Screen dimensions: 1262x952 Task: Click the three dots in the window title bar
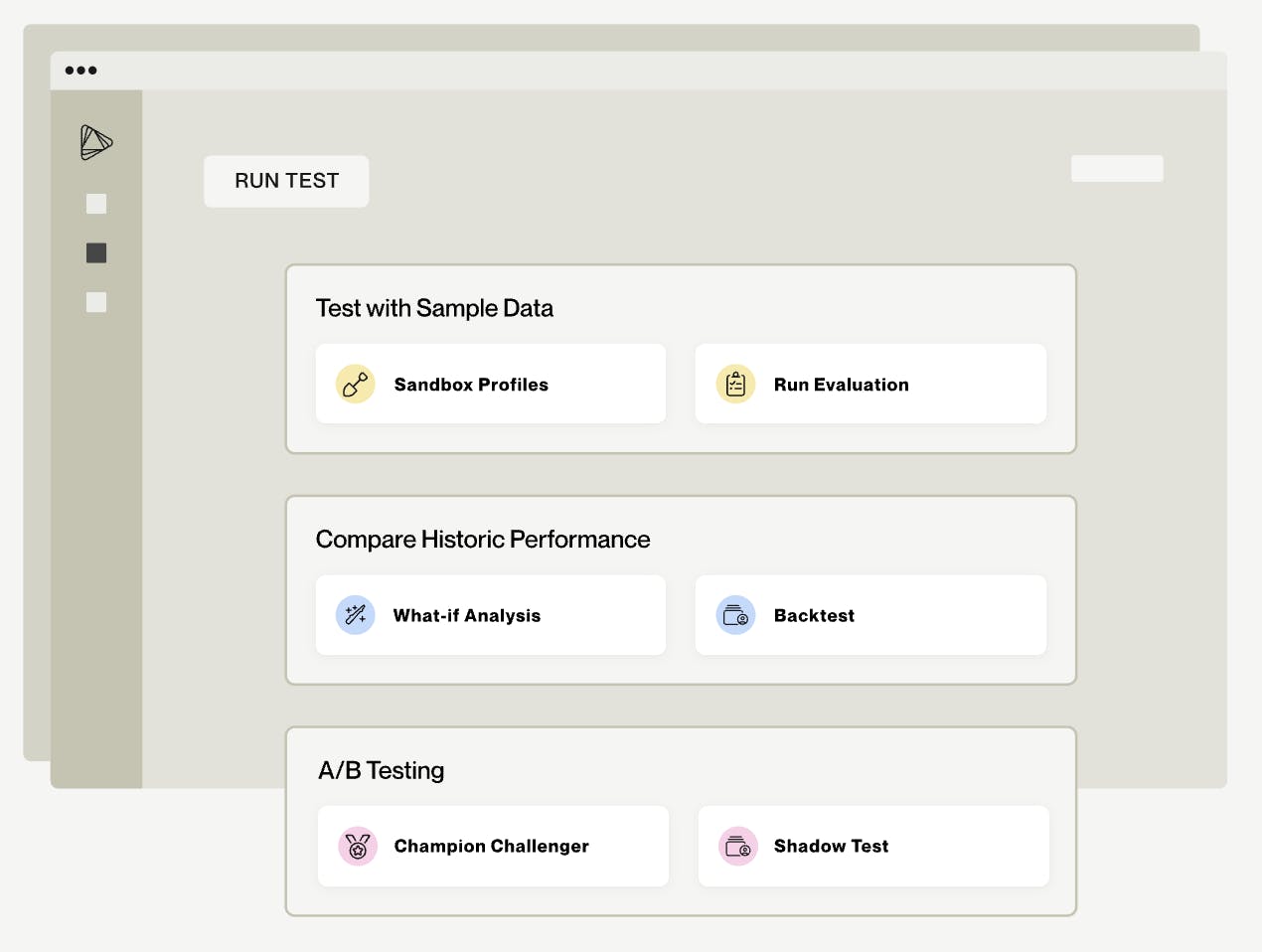[81, 71]
